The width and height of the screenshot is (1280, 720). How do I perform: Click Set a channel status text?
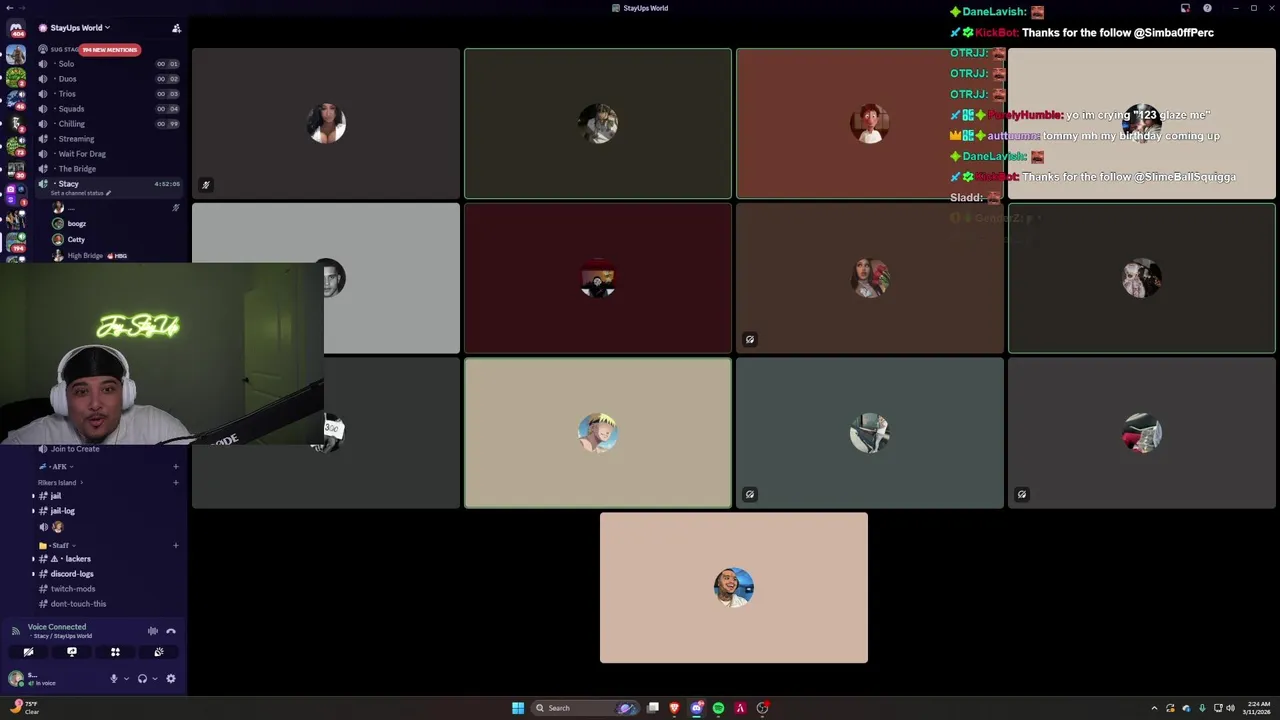(76, 193)
